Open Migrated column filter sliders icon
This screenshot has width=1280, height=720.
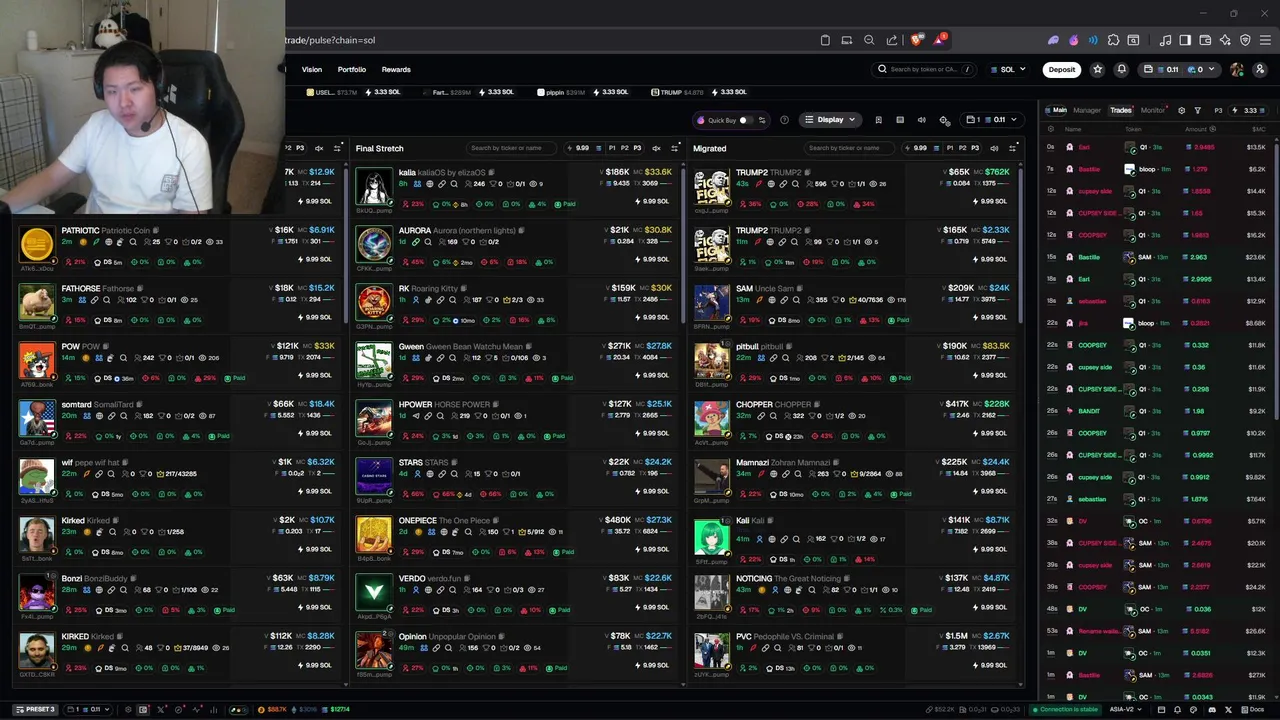tap(1013, 148)
